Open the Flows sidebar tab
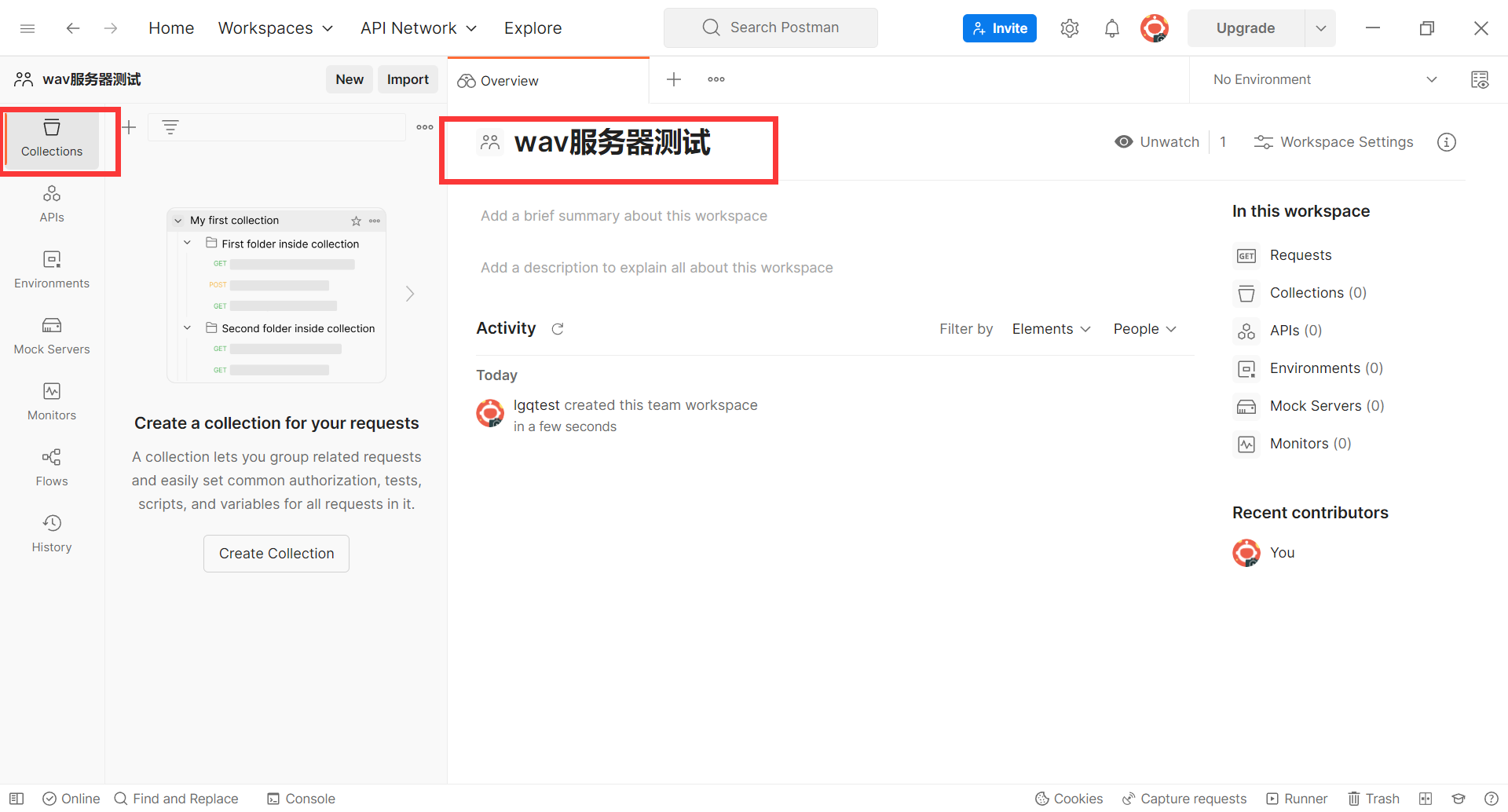 (x=52, y=468)
